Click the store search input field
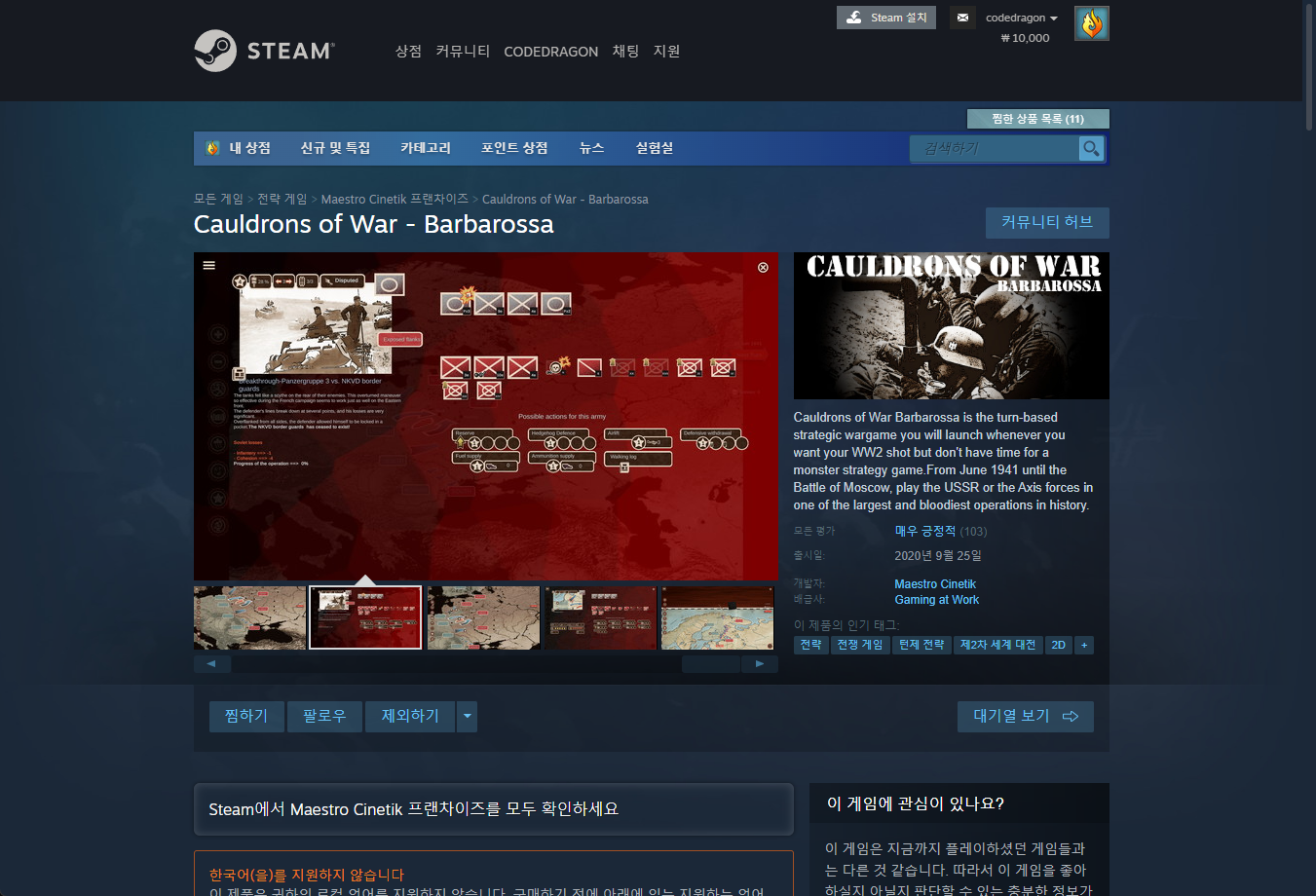The height and width of the screenshot is (896, 1316). (x=995, y=148)
